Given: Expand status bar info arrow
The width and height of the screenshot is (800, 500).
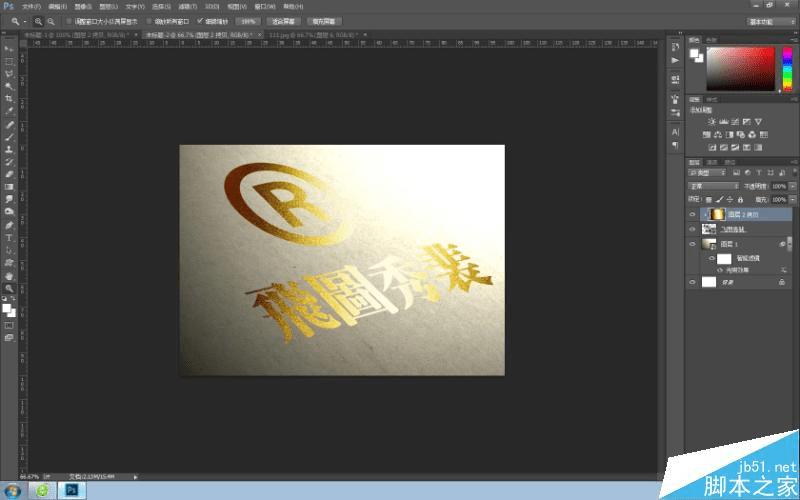Looking at the screenshot, I should click(135, 477).
